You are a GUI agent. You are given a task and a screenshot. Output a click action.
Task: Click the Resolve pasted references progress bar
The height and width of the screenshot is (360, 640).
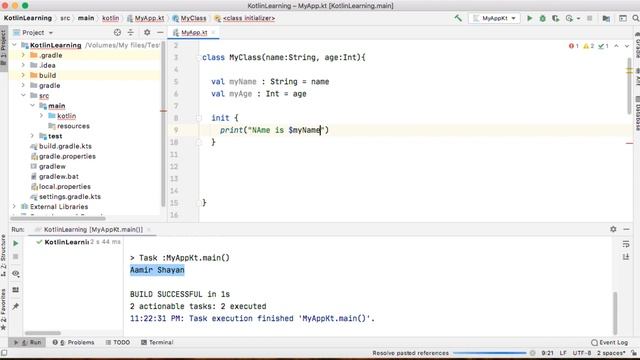coord(489,353)
